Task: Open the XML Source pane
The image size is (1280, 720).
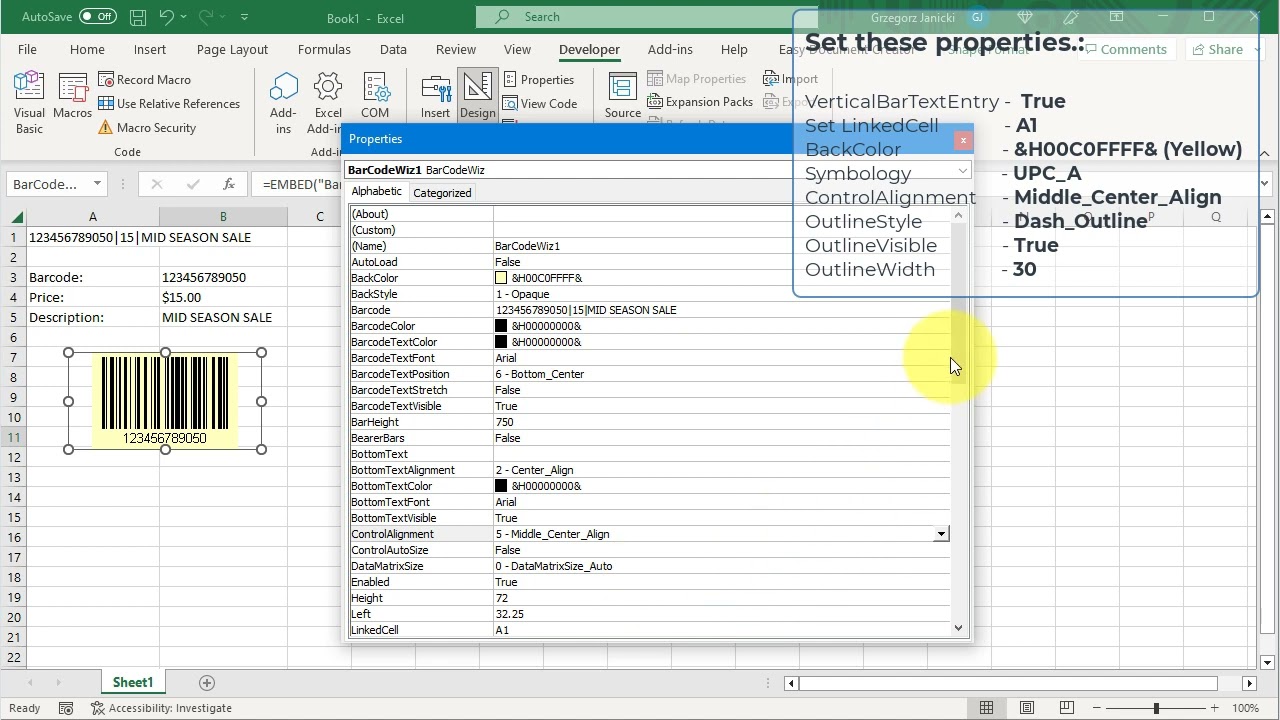Action: (622, 97)
